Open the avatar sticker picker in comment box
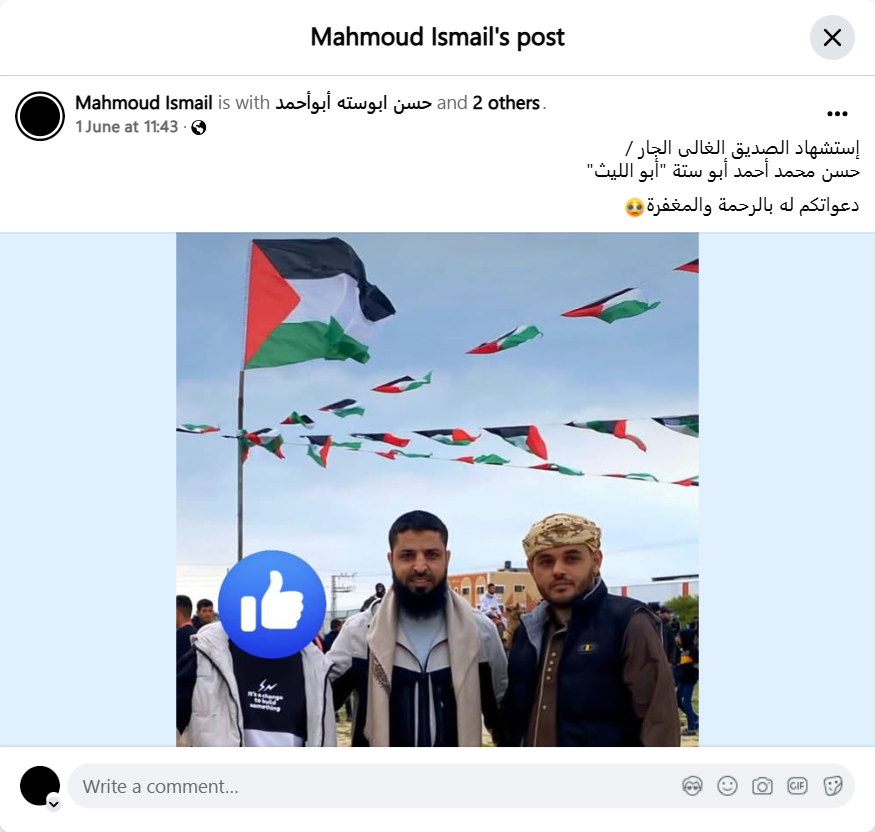875x832 pixels. 692,786
